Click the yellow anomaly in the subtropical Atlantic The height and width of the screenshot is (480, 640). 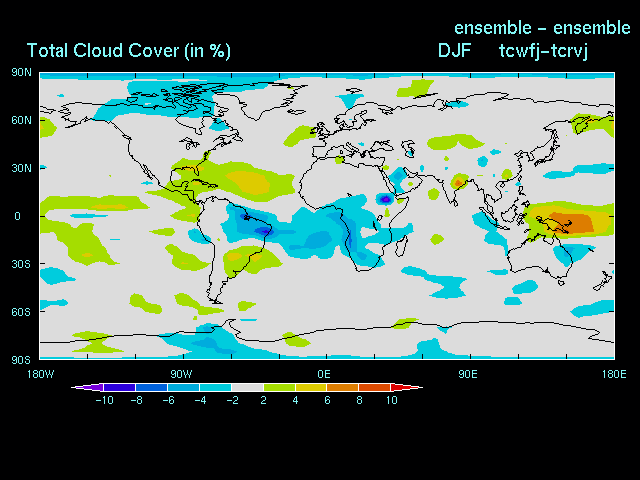(x=248, y=182)
